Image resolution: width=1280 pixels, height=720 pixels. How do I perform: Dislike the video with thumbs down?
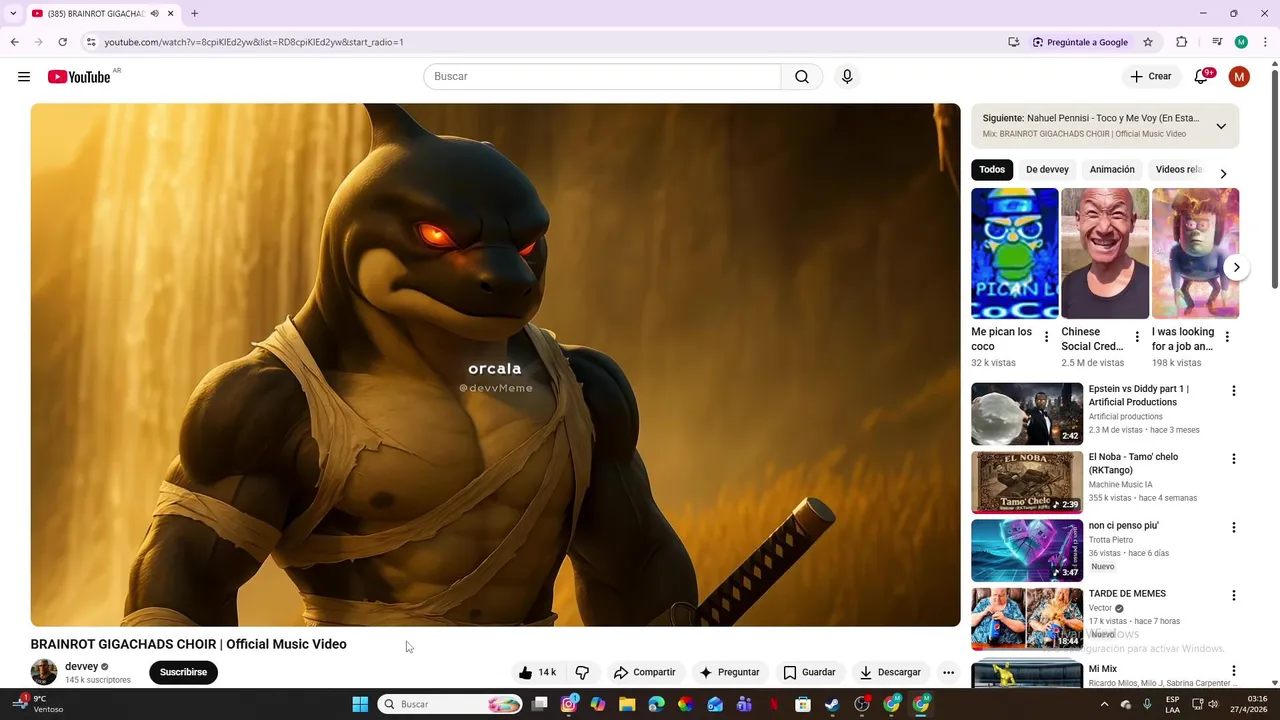582,673
